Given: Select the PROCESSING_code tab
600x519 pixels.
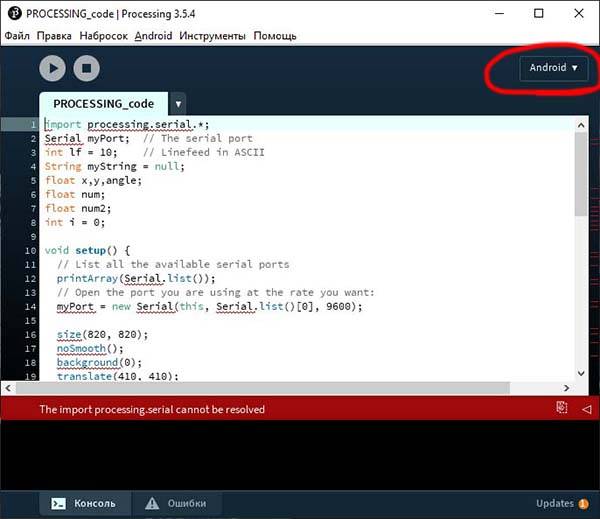Looking at the screenshot, I should click(x=103, y=104).
